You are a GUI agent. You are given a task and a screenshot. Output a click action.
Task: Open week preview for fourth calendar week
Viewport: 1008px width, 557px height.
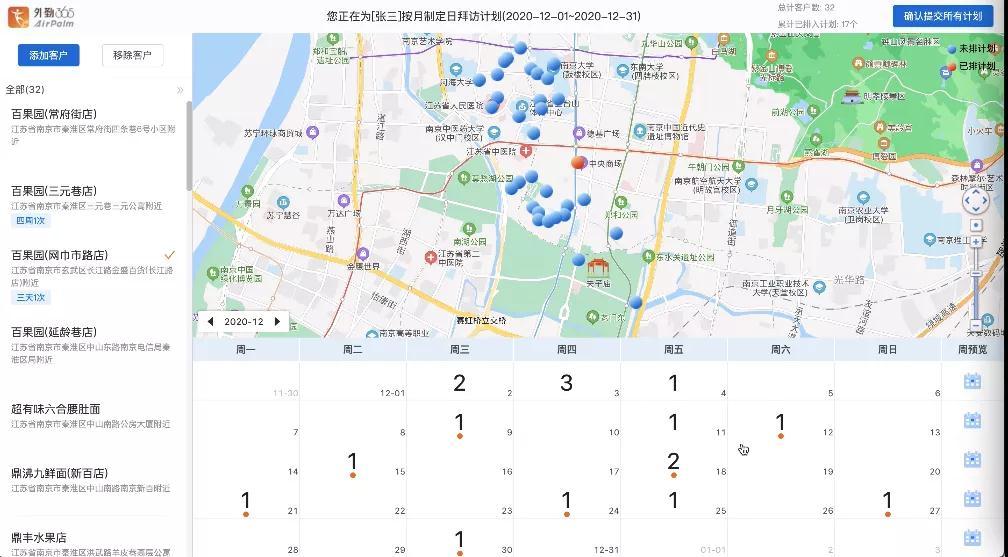click(x=971, y=498)
